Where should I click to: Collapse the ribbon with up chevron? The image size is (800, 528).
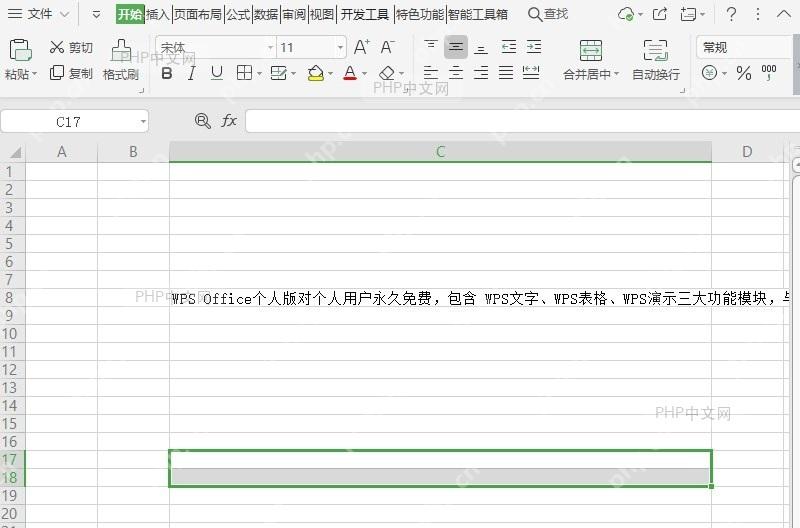click(784, 14)
